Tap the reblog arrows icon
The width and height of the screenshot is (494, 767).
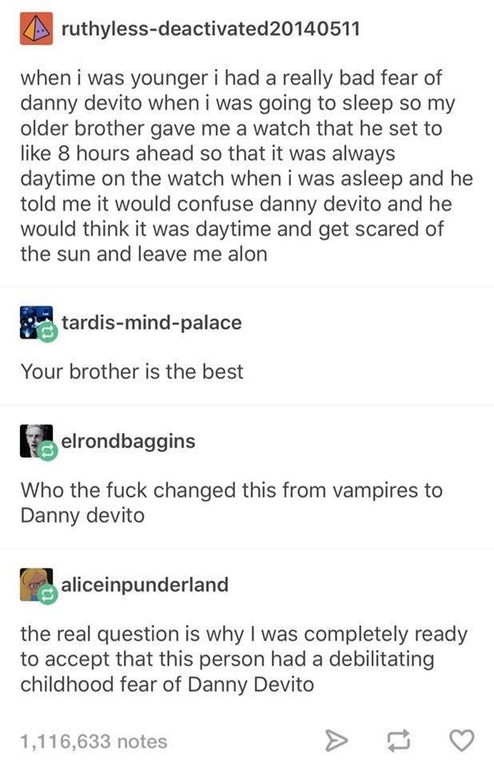[399, 741]
